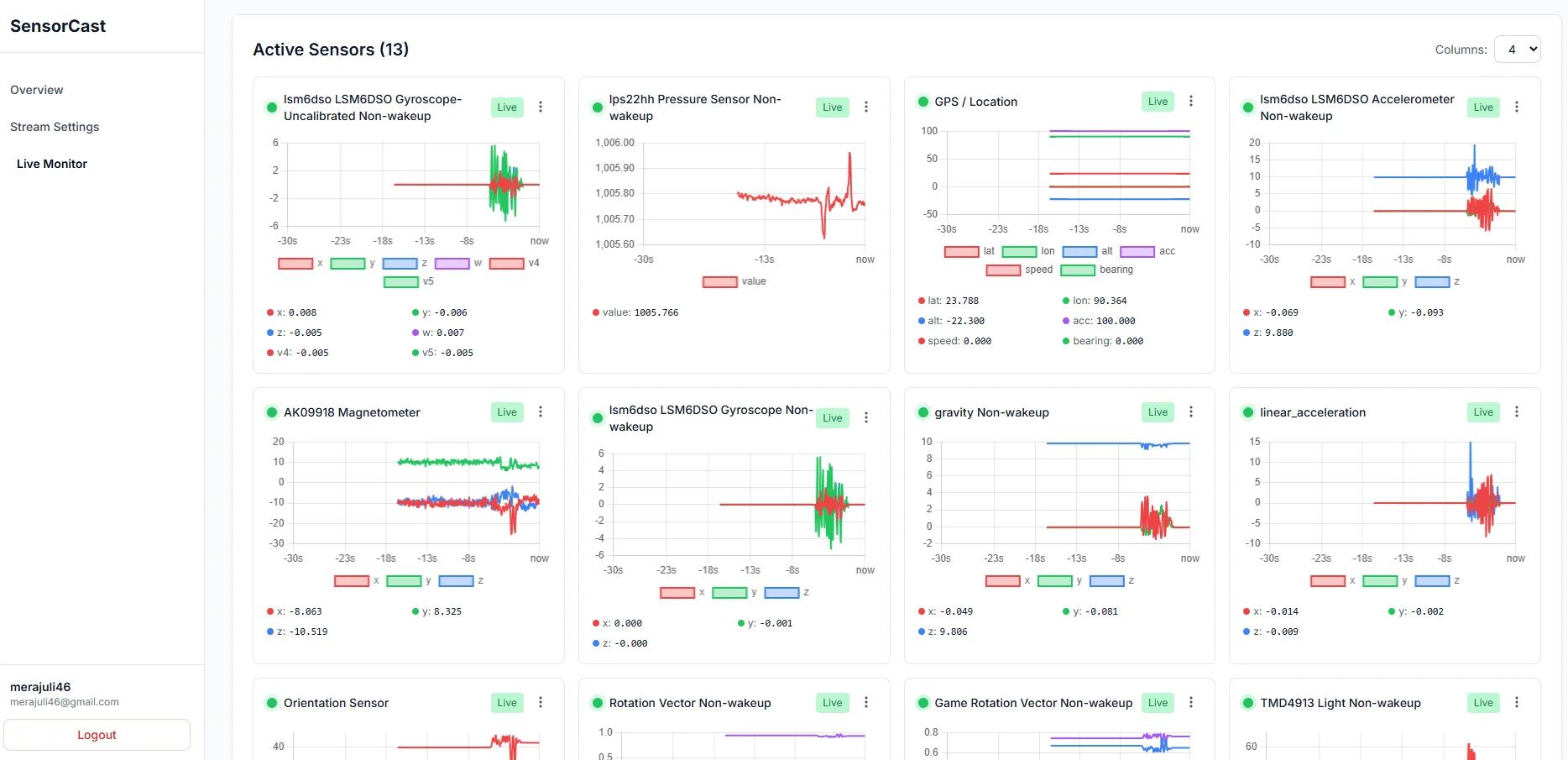Toggle Live streaming on the Game Rotation Vector card

(1157, 702)
